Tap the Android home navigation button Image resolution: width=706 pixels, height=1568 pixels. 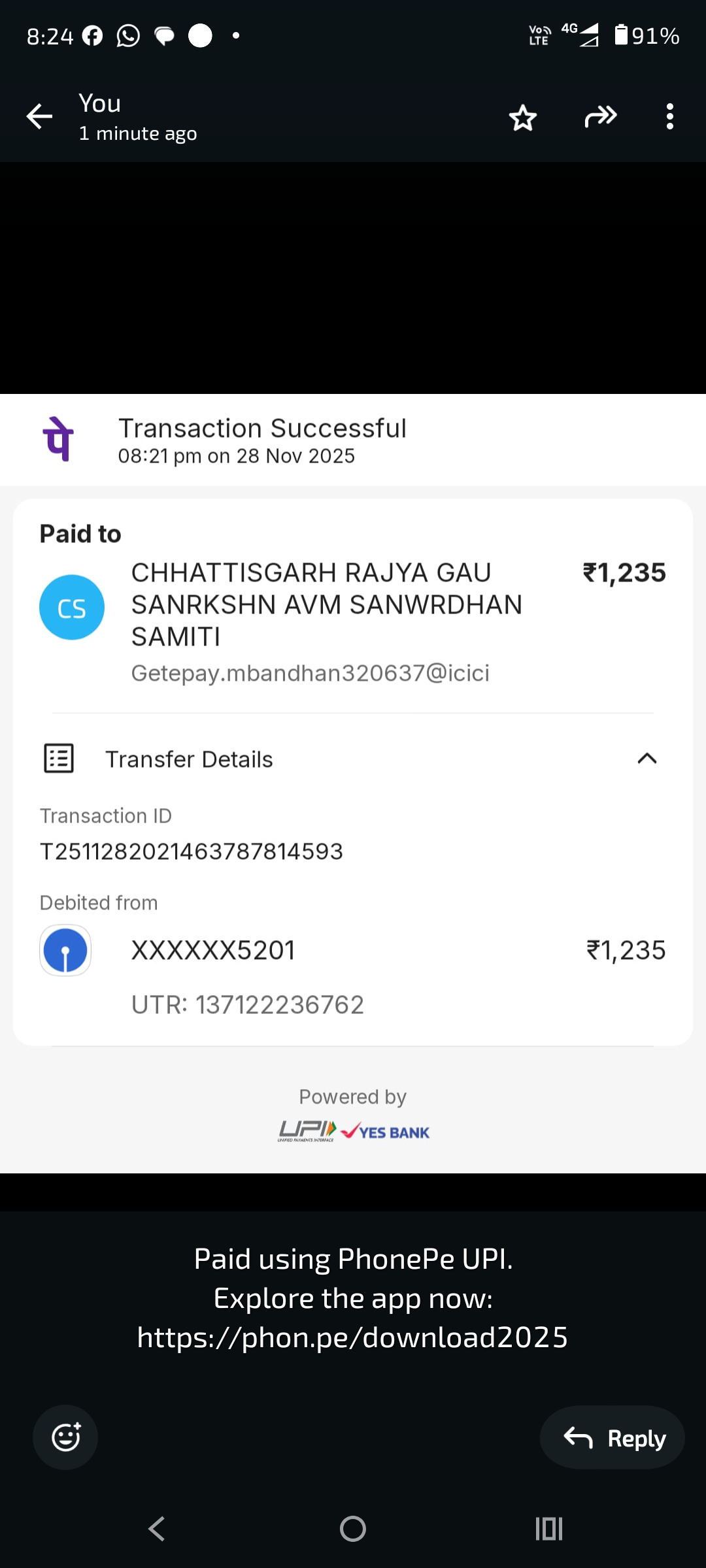[x=353, y=1529]
